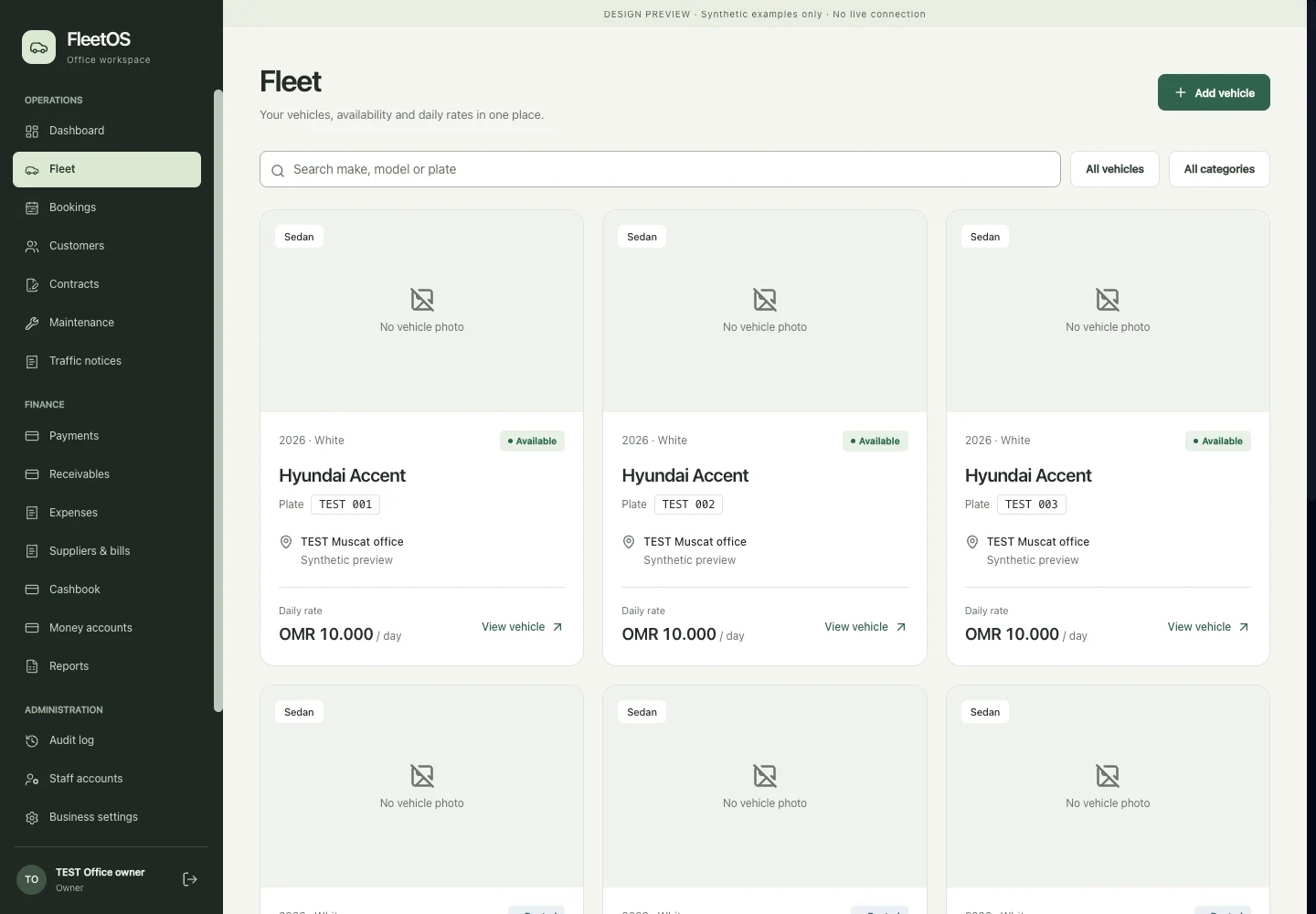Screen dimensions: 1316x914
Task: Click the Add vehicle button
Action: (1214, 92)
